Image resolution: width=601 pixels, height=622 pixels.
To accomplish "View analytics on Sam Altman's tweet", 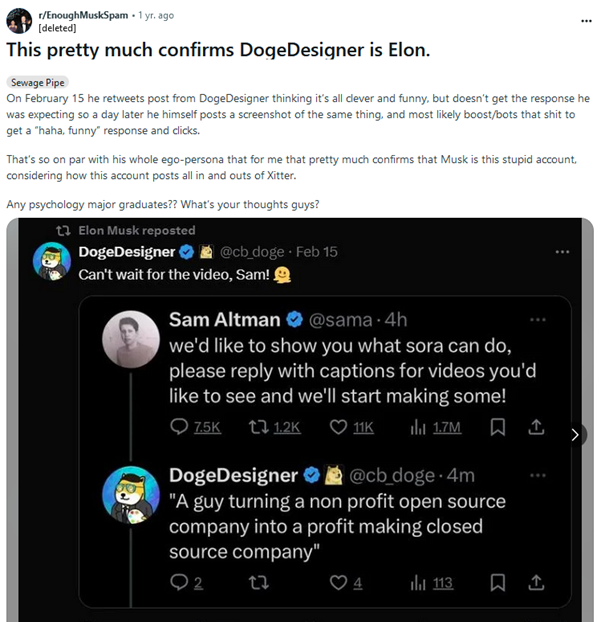I will pyautogui.click(x=418, y=427).
